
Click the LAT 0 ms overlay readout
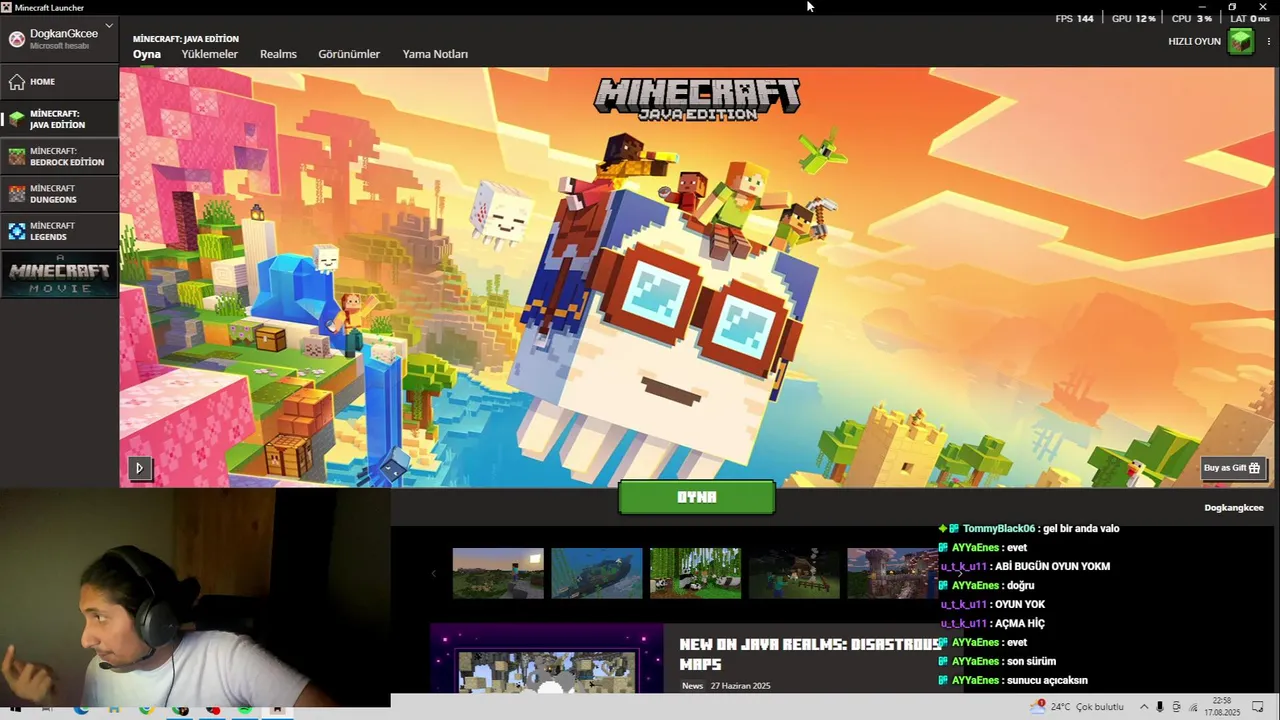click(1250, 18)
